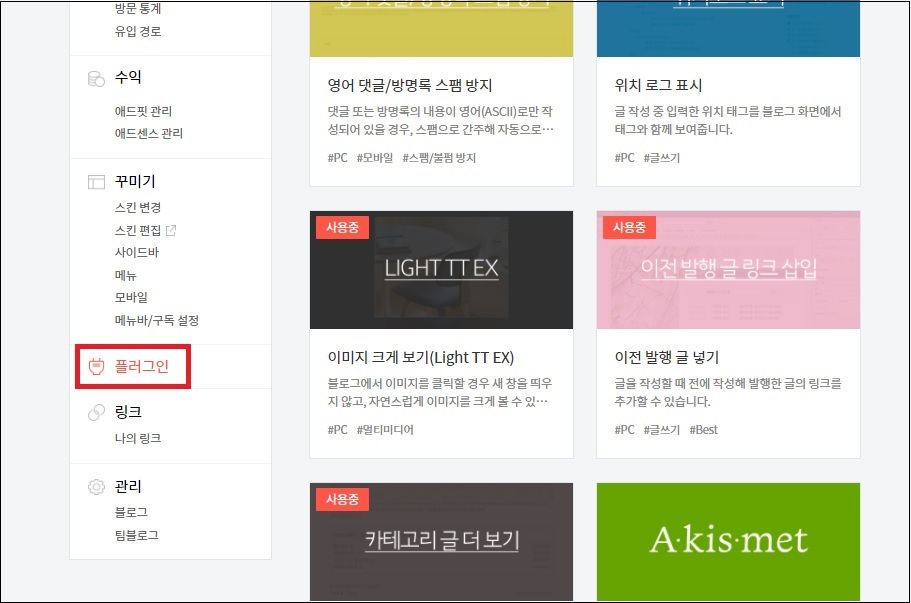Click the 링크 chain icon
This screenshot has height=603, width=911.
(96, 412)
